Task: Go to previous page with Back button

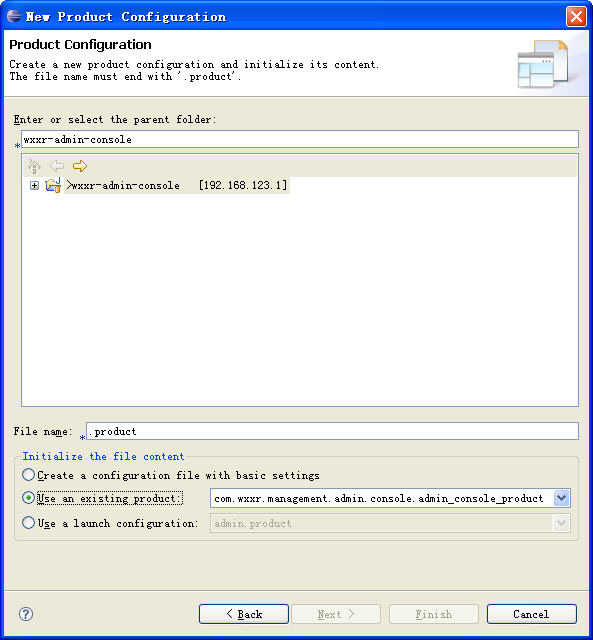Action: point(244,614)
